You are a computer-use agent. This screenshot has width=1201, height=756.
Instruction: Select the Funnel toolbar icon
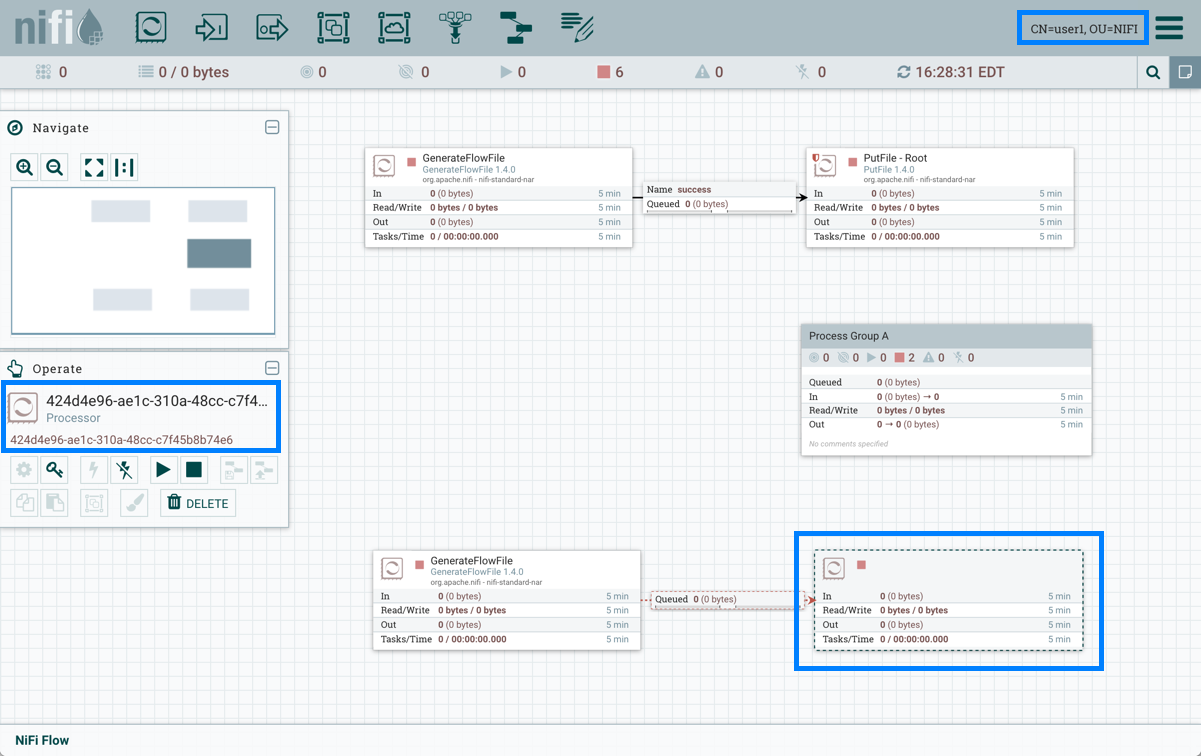(x=455, y=28)
